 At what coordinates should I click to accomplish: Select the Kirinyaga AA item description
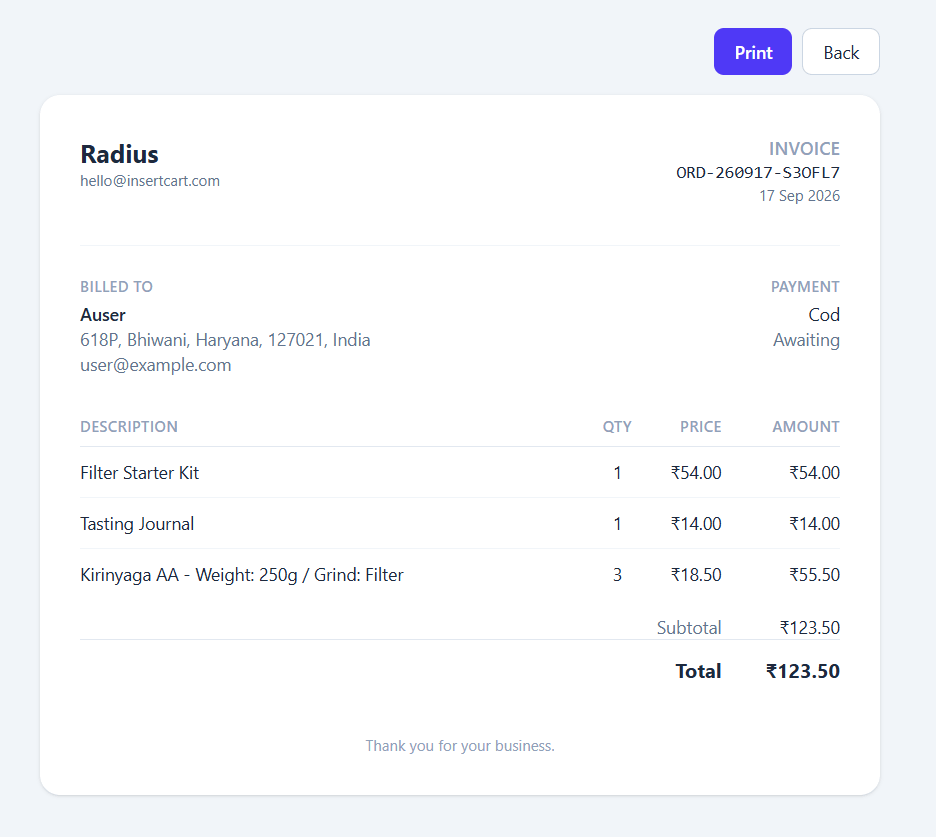pyautogui.click(x=242, y=575)
